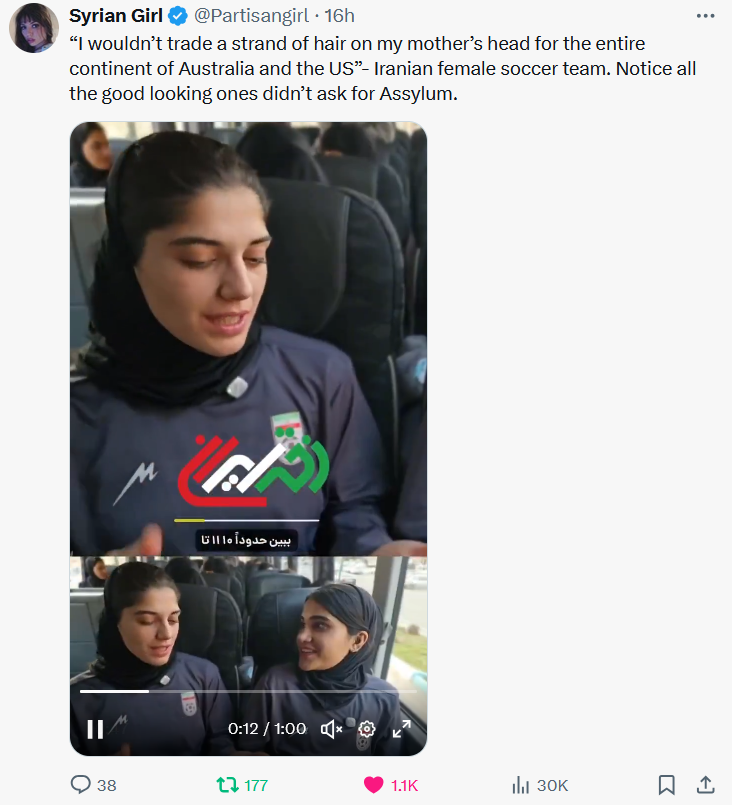Seek on the video progress bar
This screenshot has height=805, width=732.
click(248, 692)
